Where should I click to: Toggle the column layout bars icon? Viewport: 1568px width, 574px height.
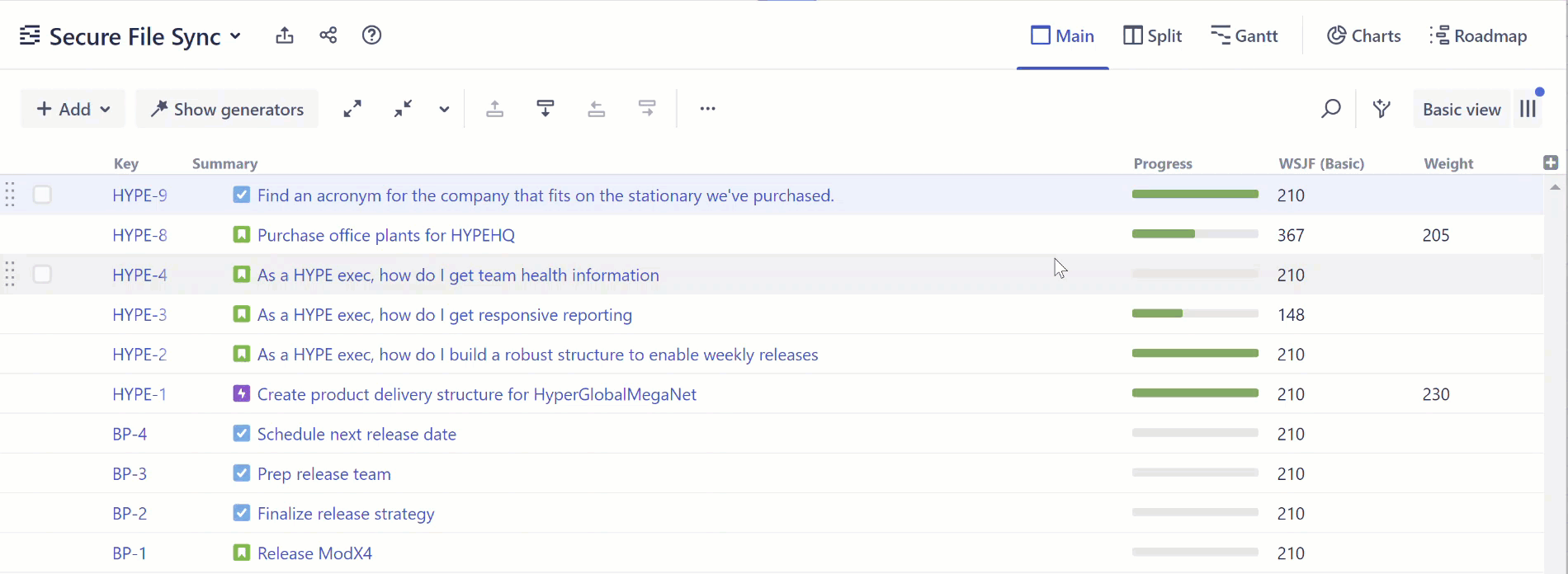[x=1528, y=109]
